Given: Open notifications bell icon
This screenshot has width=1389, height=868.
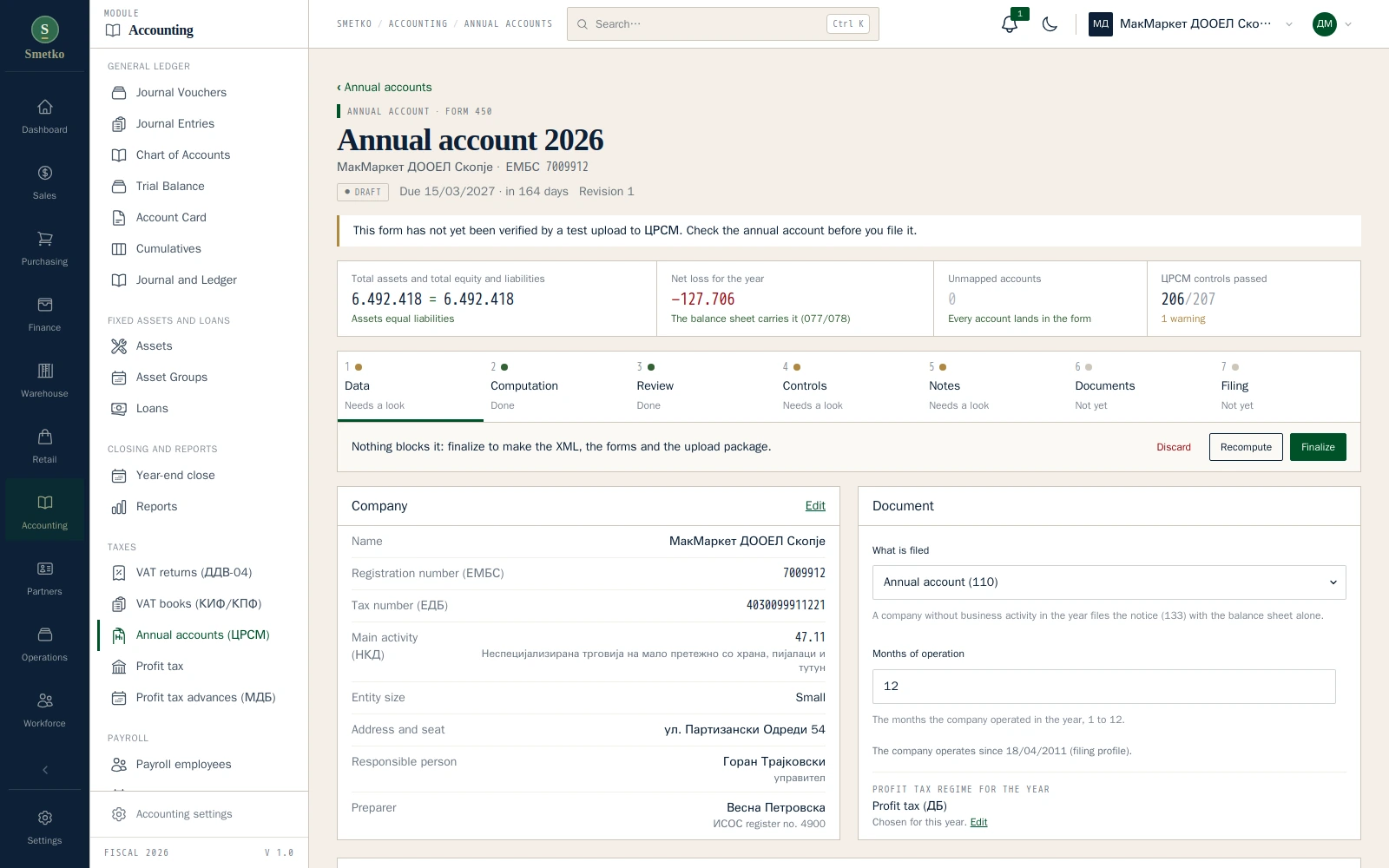Looking at the screenshot, I should [1009, 24].
